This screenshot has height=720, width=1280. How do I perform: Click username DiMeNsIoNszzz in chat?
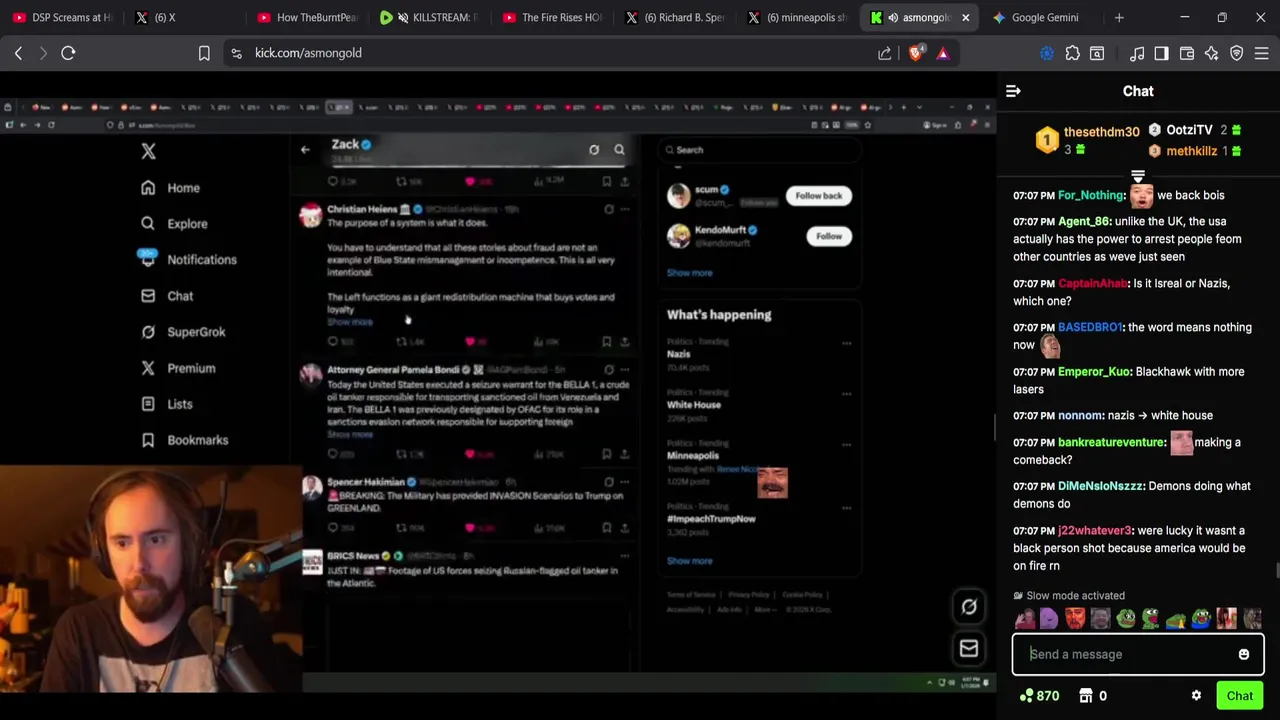[1100, 486]
